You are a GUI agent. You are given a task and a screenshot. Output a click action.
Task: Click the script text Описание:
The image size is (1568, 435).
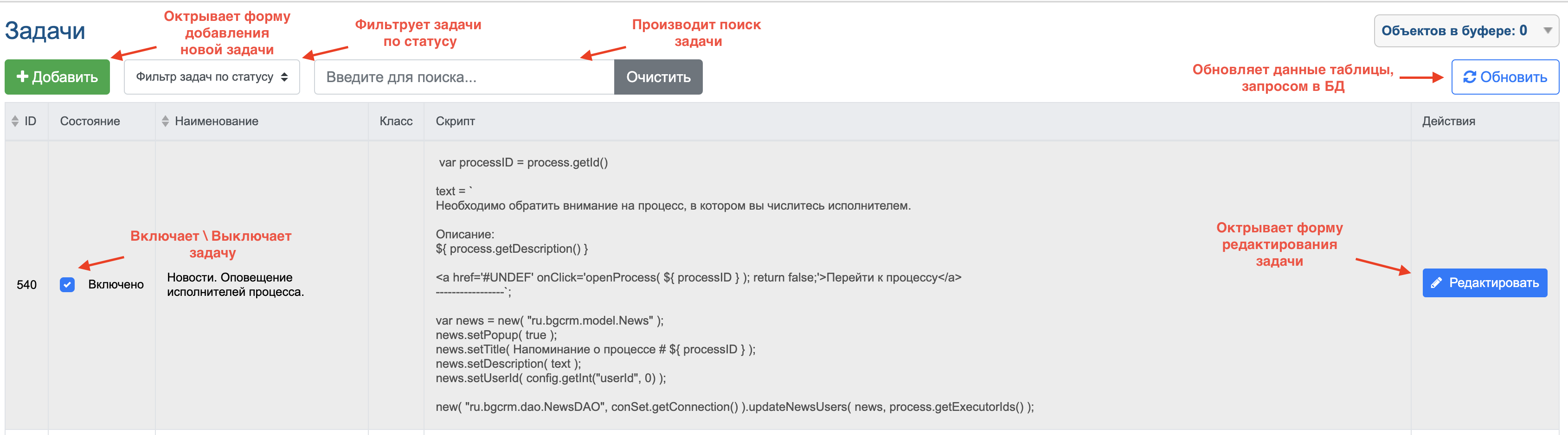tap(465, 234)
